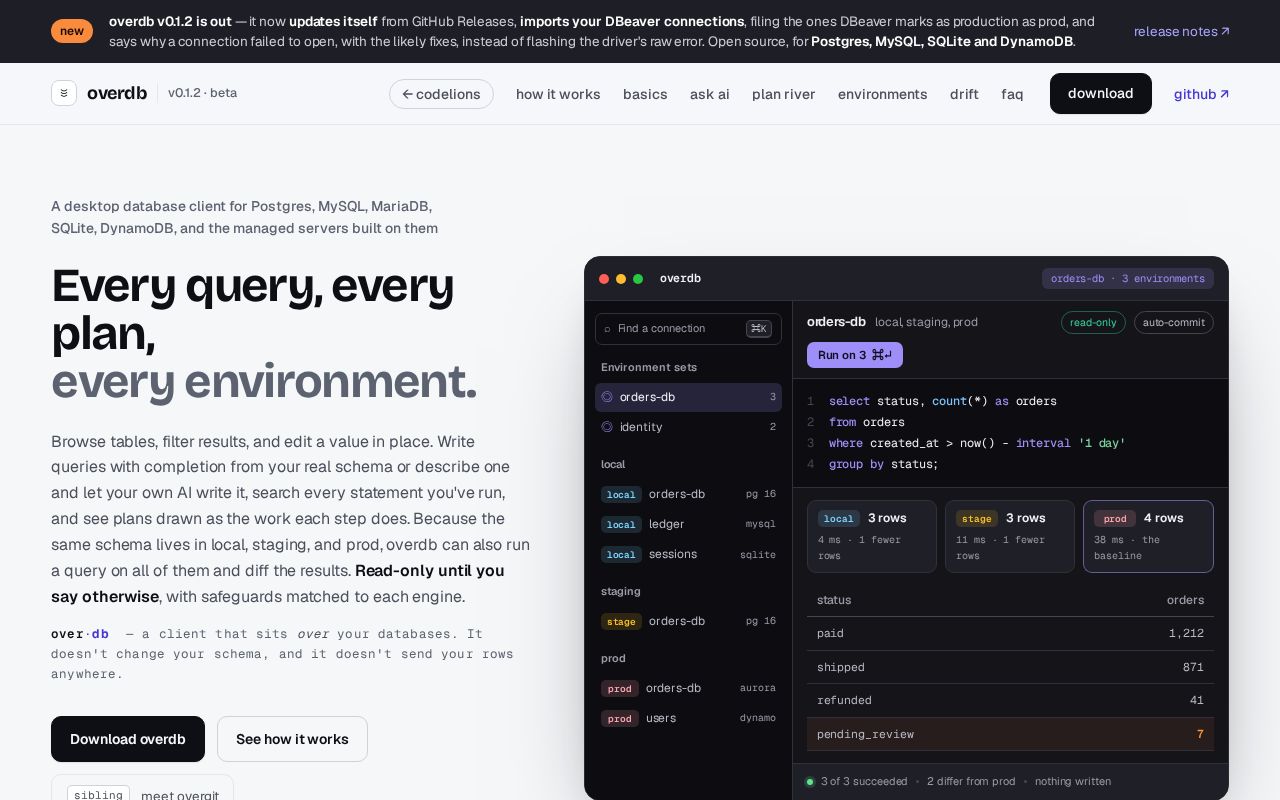Open the environments nav item
1280x800 pixels.
point(883,94)
